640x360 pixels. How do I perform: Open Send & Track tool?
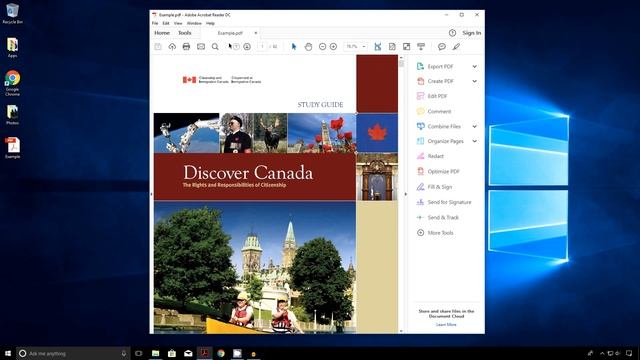[443, 217]
